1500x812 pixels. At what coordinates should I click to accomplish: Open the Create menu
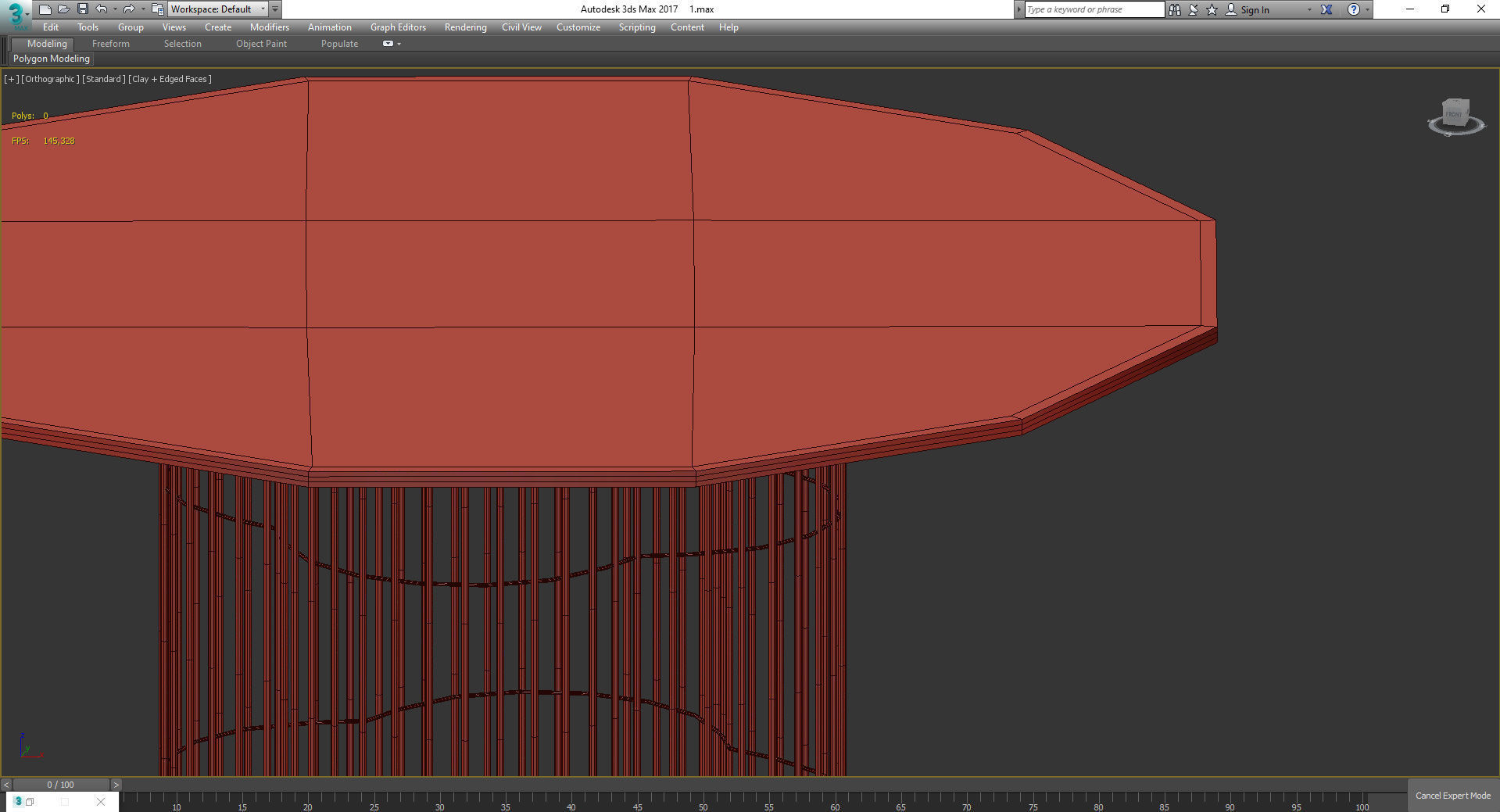(218, 27)
